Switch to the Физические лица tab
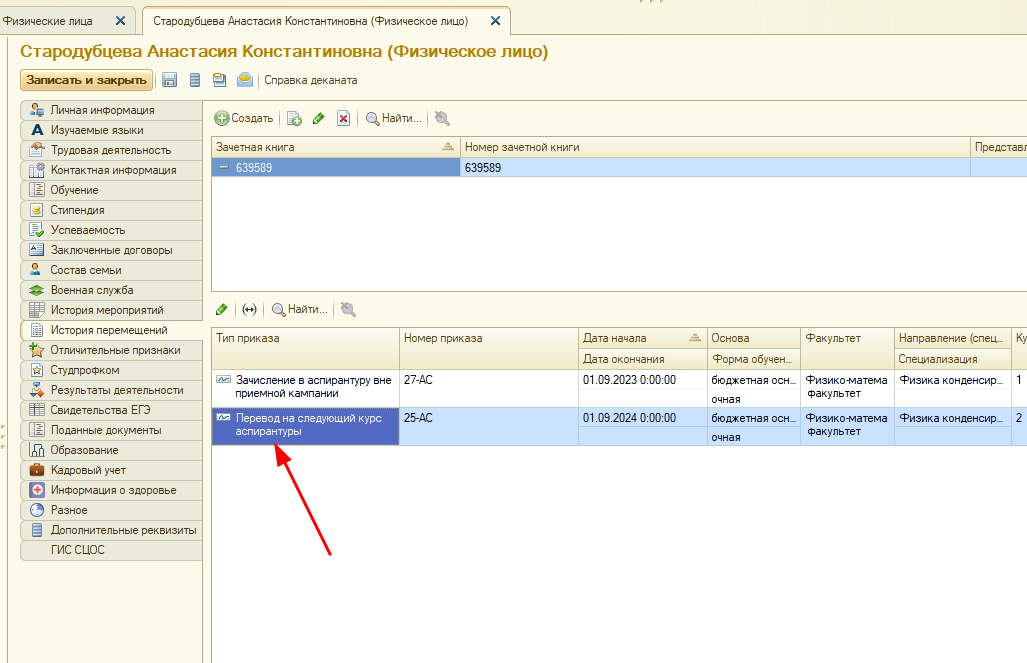Screen dimensions: 1027x663 point(50,20)
